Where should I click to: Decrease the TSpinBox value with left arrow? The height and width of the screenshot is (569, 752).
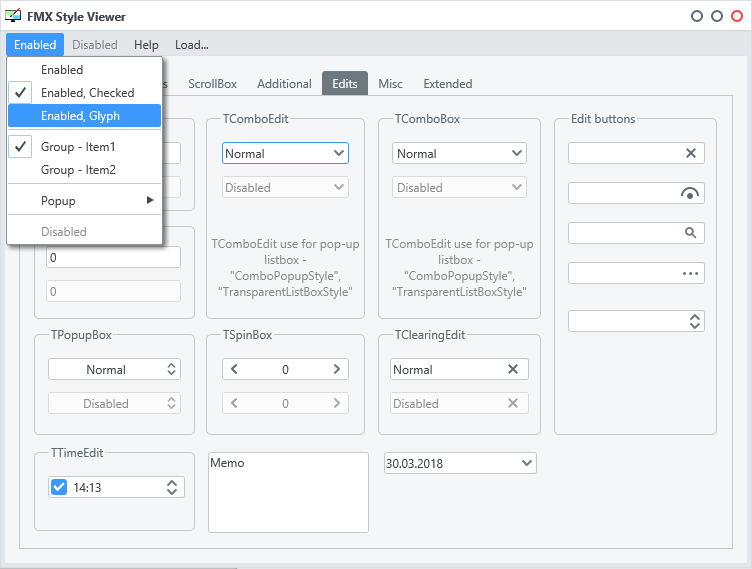tap(234, 369)
